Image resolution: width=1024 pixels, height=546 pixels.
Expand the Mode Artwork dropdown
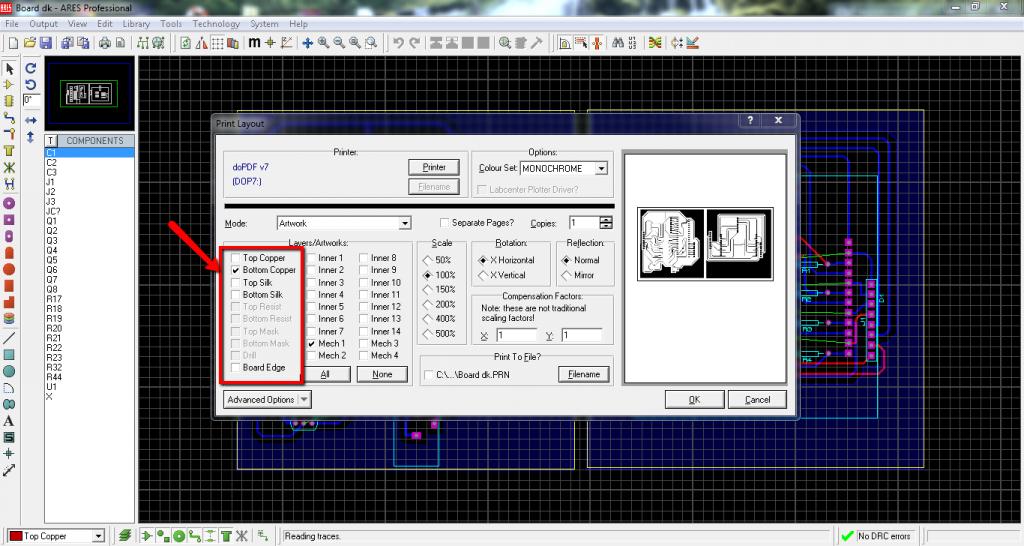[x=405, y=223]
